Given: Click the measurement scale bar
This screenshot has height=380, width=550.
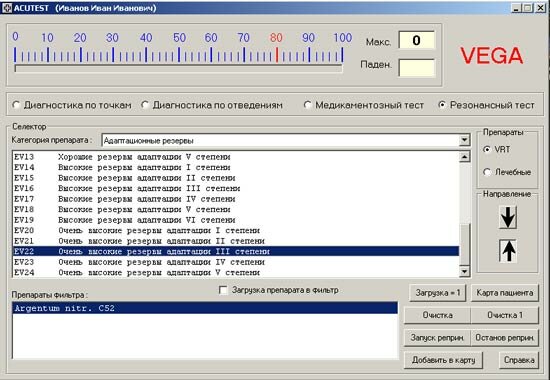Looking at the screenshot, I should pyautogui.click(x=179, y=68).
